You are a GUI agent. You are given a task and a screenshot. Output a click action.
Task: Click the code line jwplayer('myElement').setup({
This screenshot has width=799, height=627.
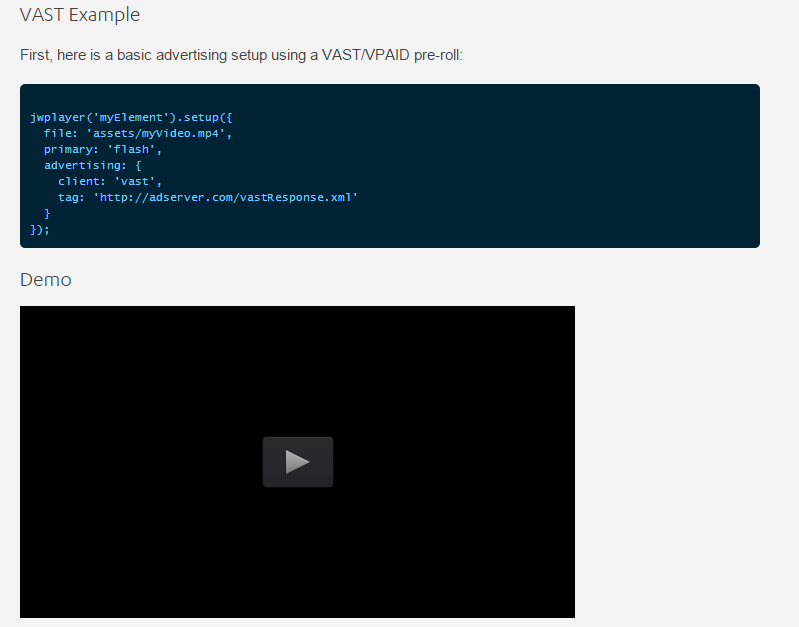coord(131,117)
